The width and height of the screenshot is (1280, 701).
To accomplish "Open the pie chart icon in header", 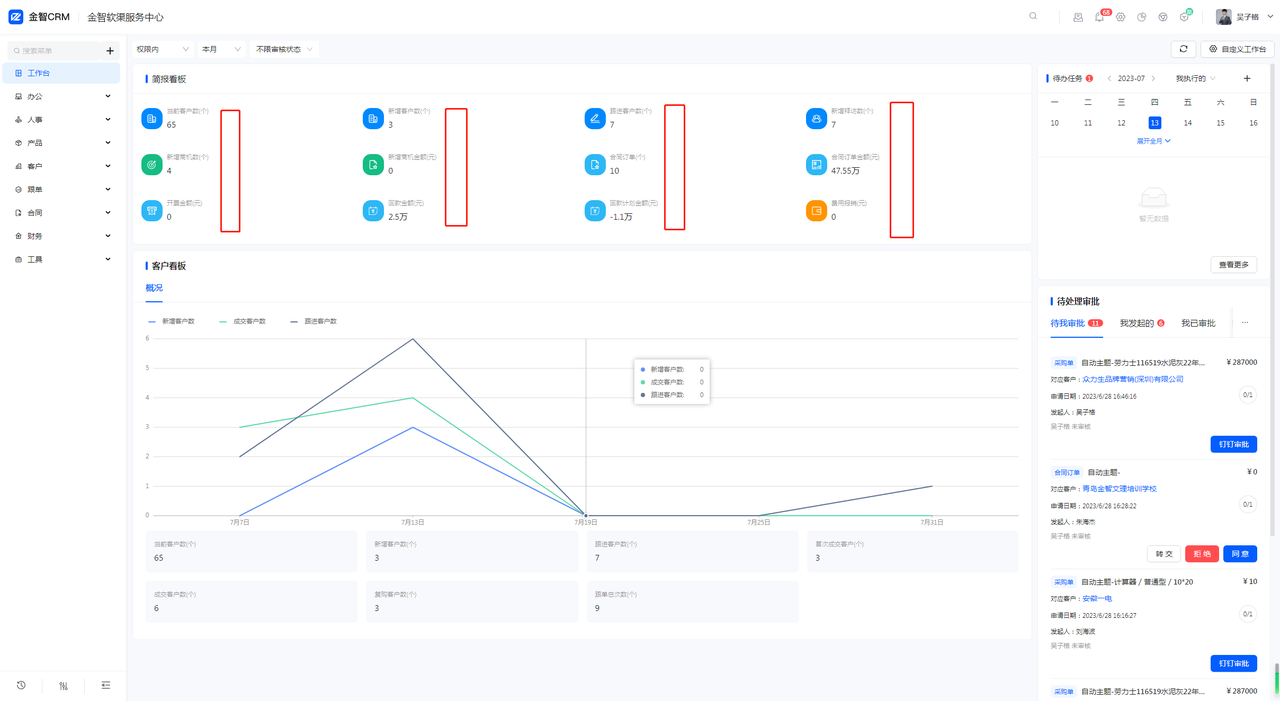I will point(1141,17).
